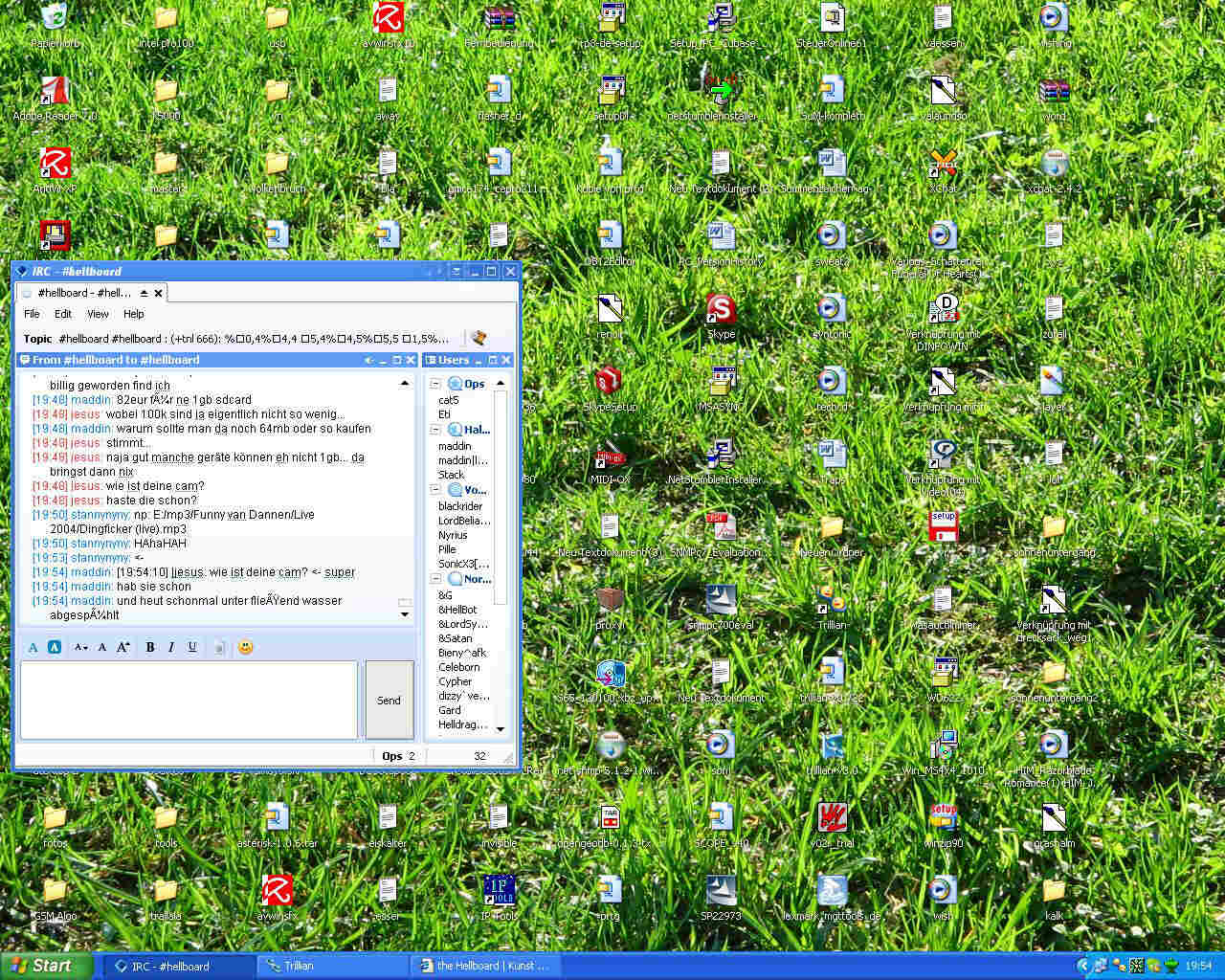Open the font size decrease dropdown
The width and height of the screenshot is (1225, 980).
tap(81, 648)
